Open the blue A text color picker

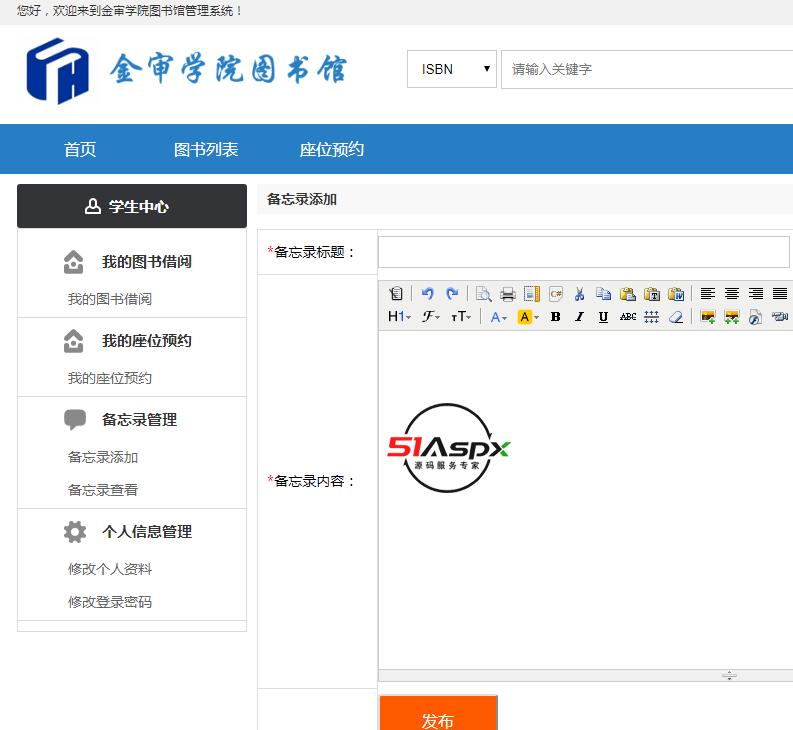click(499, 317)
